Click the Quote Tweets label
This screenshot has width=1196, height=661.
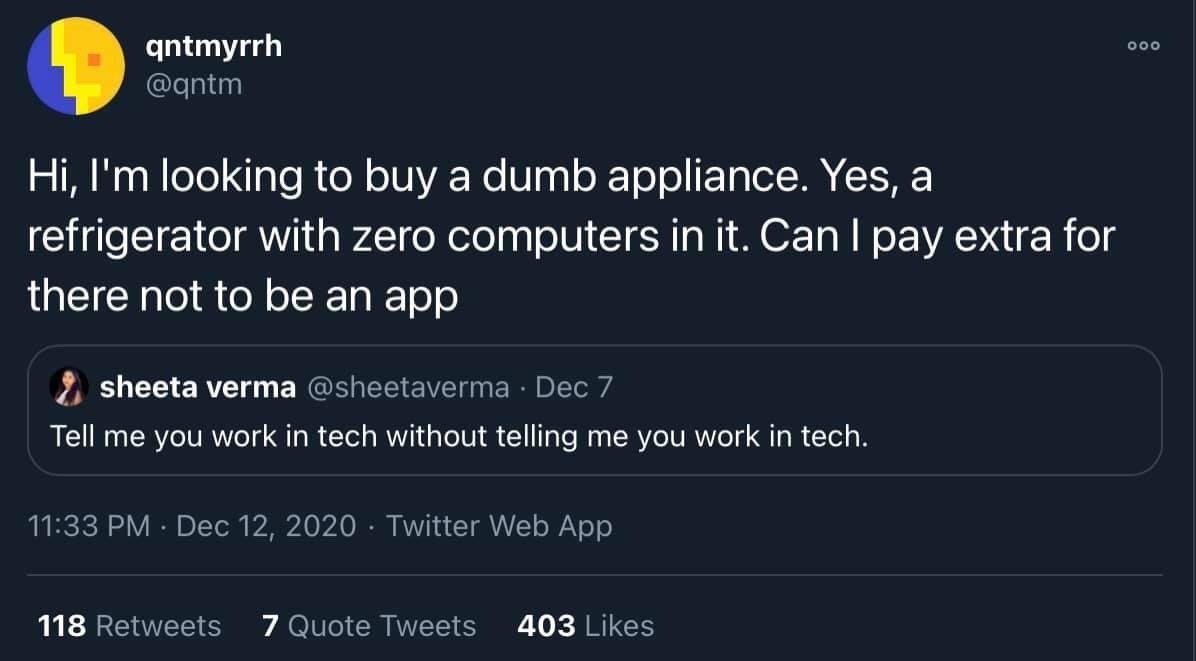tap(381, 626)
